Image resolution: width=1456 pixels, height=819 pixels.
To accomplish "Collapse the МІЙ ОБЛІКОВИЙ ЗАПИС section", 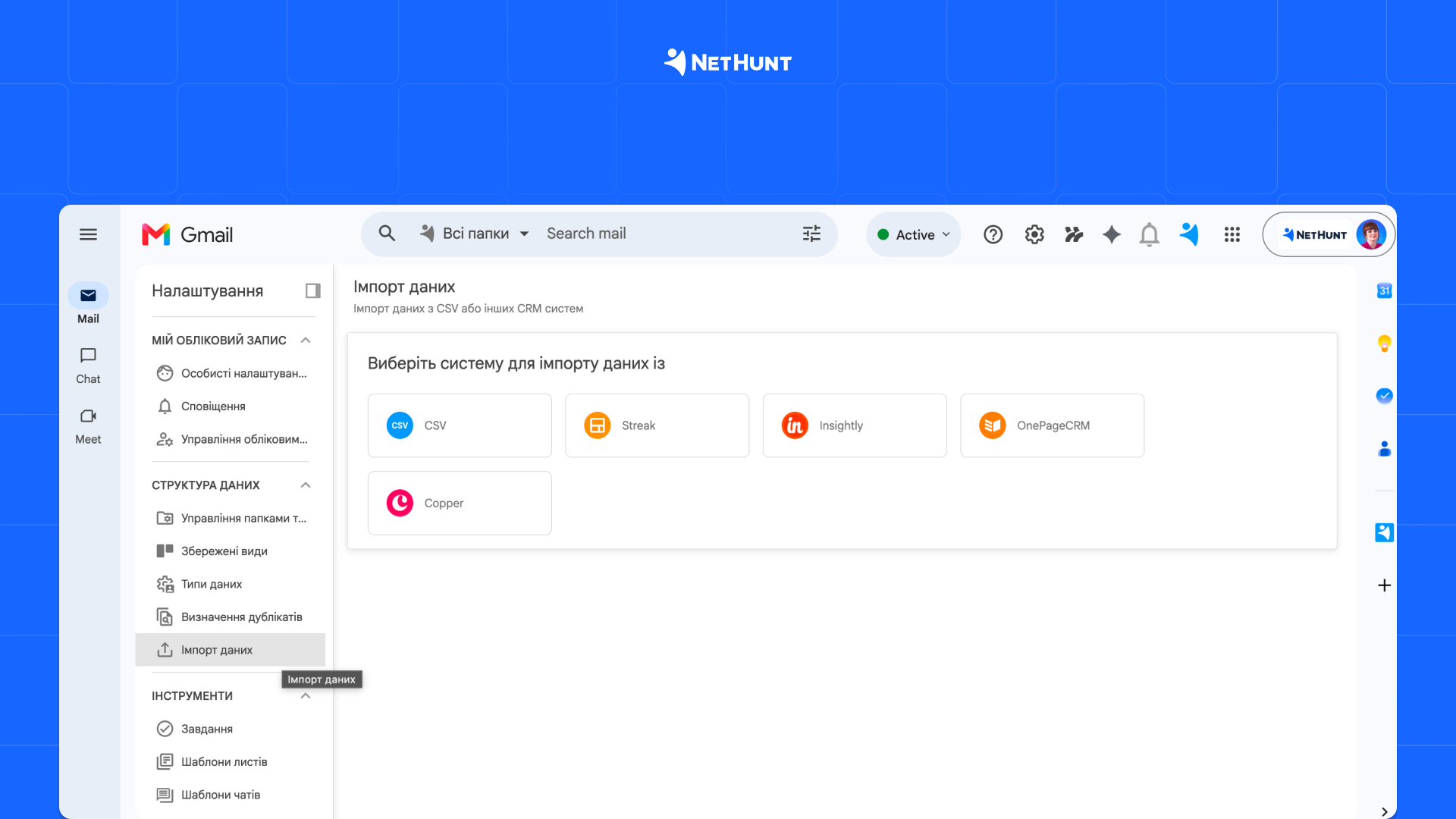I will (306, 340).
